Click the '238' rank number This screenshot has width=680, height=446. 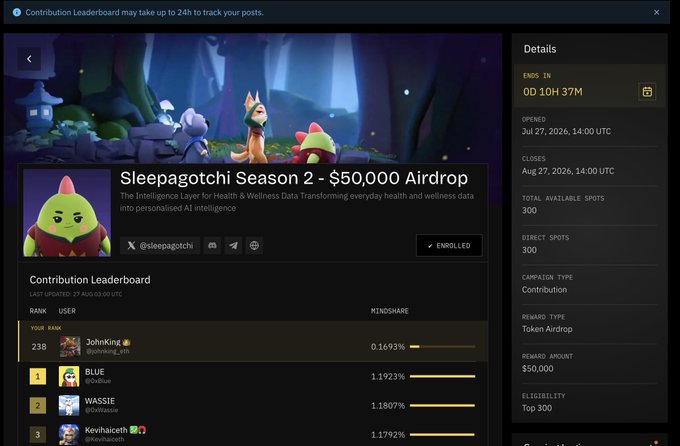pos(39,347)
